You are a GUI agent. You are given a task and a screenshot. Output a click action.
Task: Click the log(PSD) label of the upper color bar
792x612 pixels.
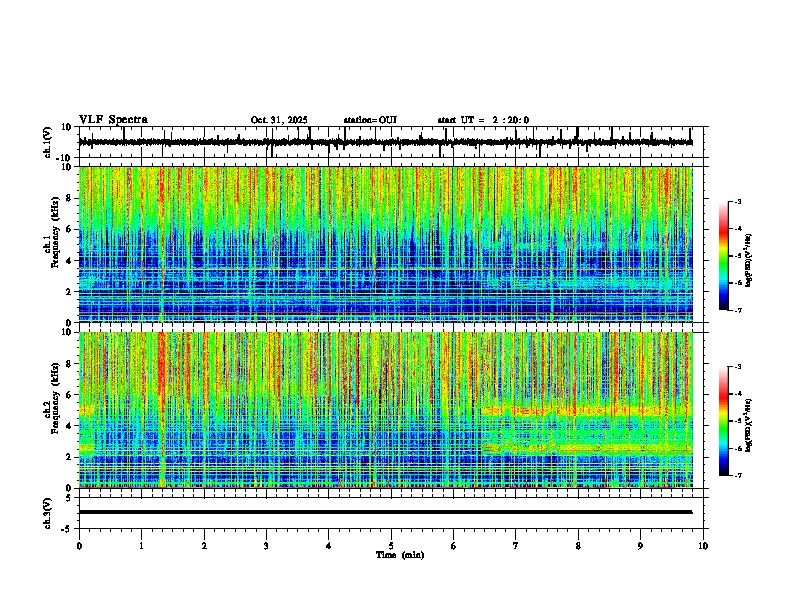(x=748, y=261)
